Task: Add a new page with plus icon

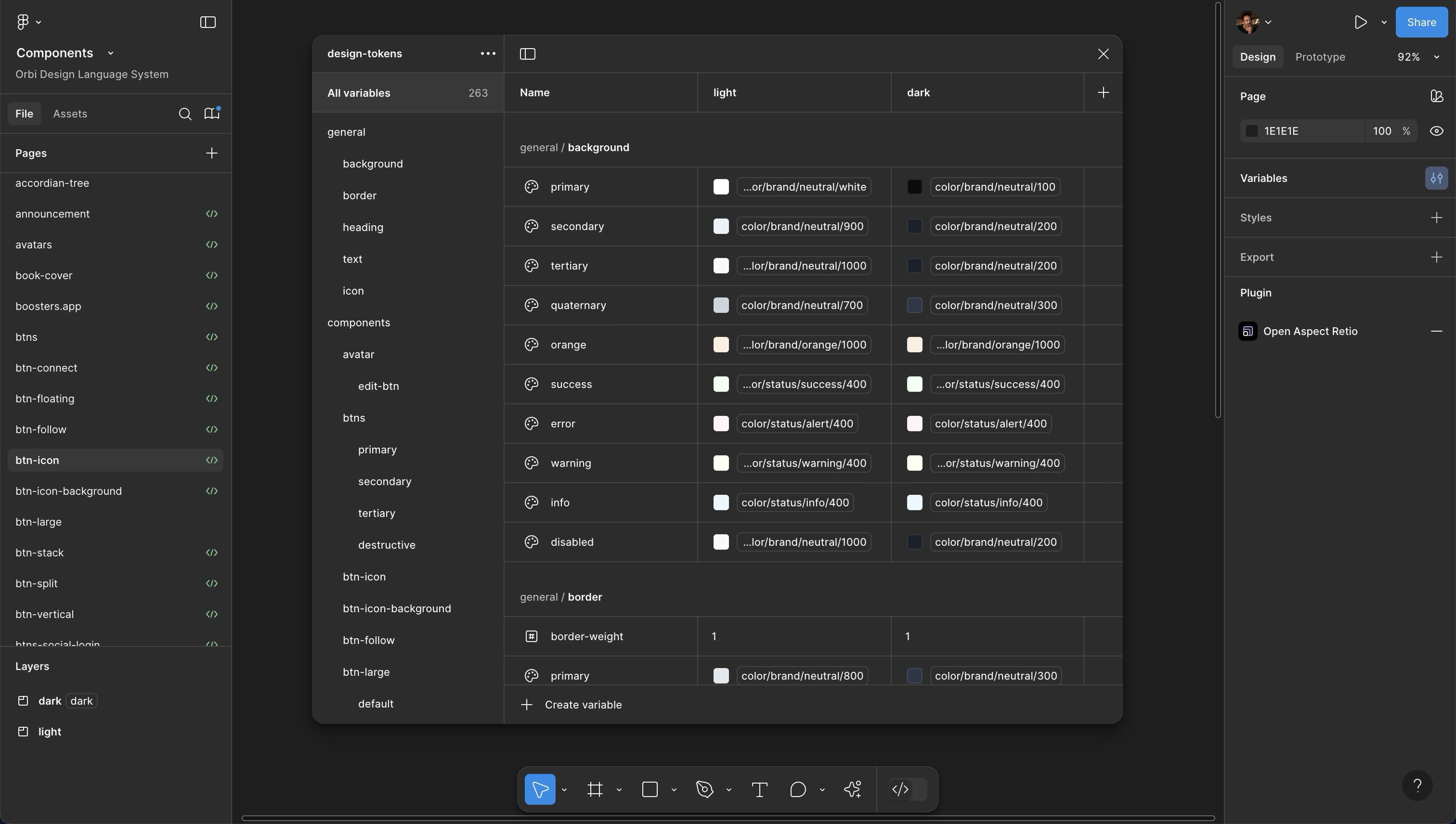Action: pyautogui.click(x=211, y=154)
